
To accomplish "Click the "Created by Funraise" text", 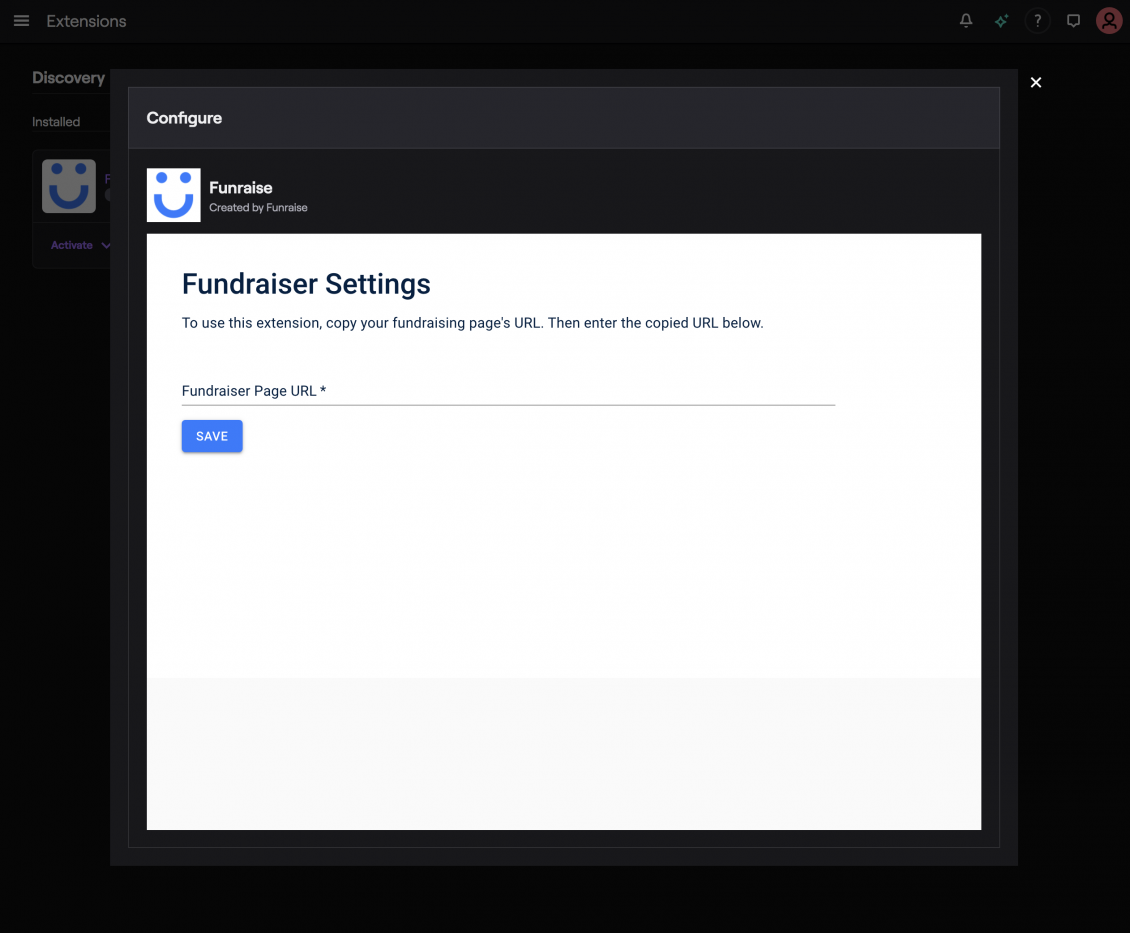I will click(258, 208).
